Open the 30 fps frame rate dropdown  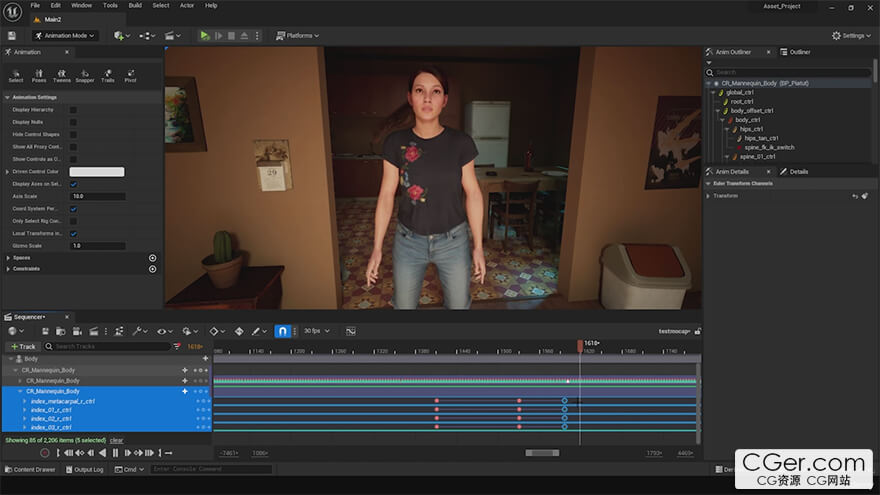click(317, 331)
